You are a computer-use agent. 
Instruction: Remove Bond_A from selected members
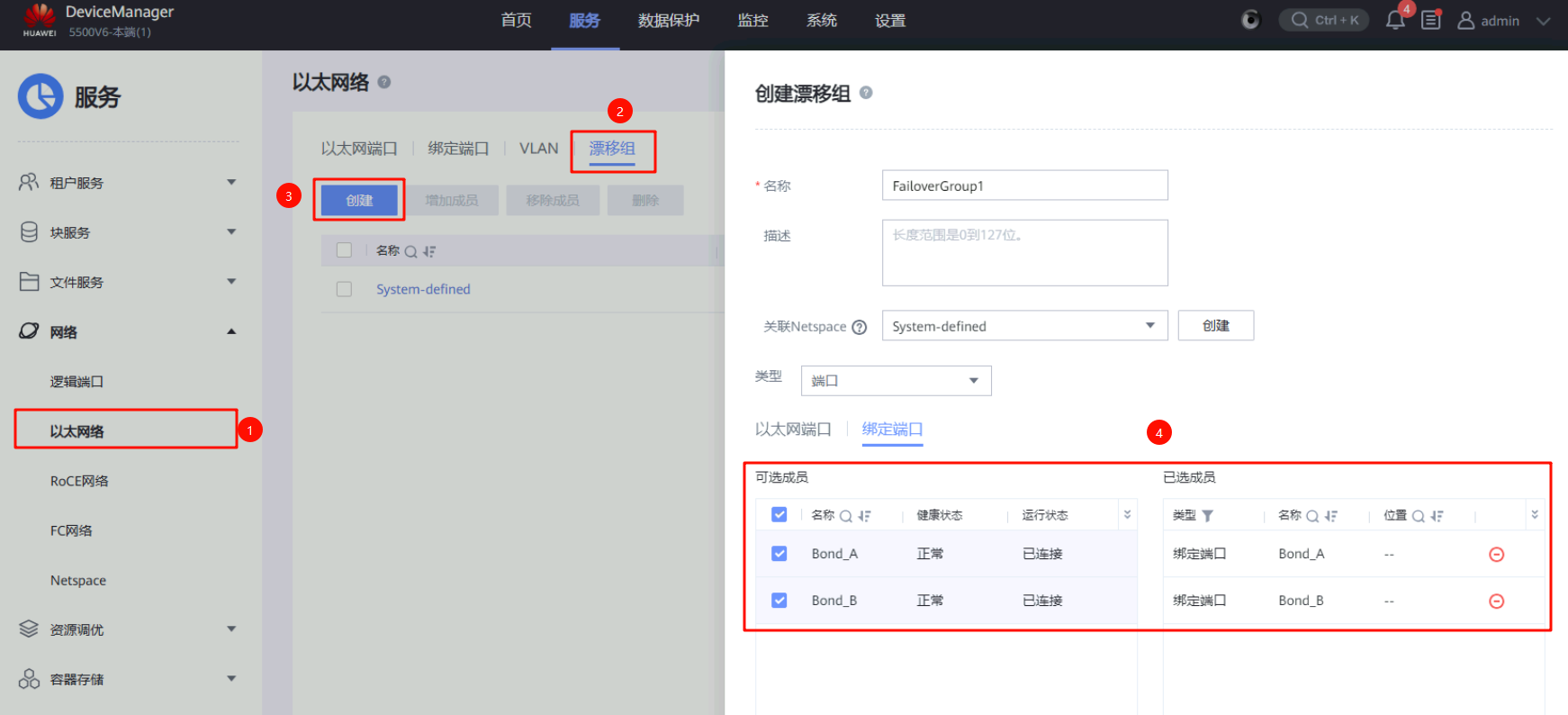click(1496, 555)
